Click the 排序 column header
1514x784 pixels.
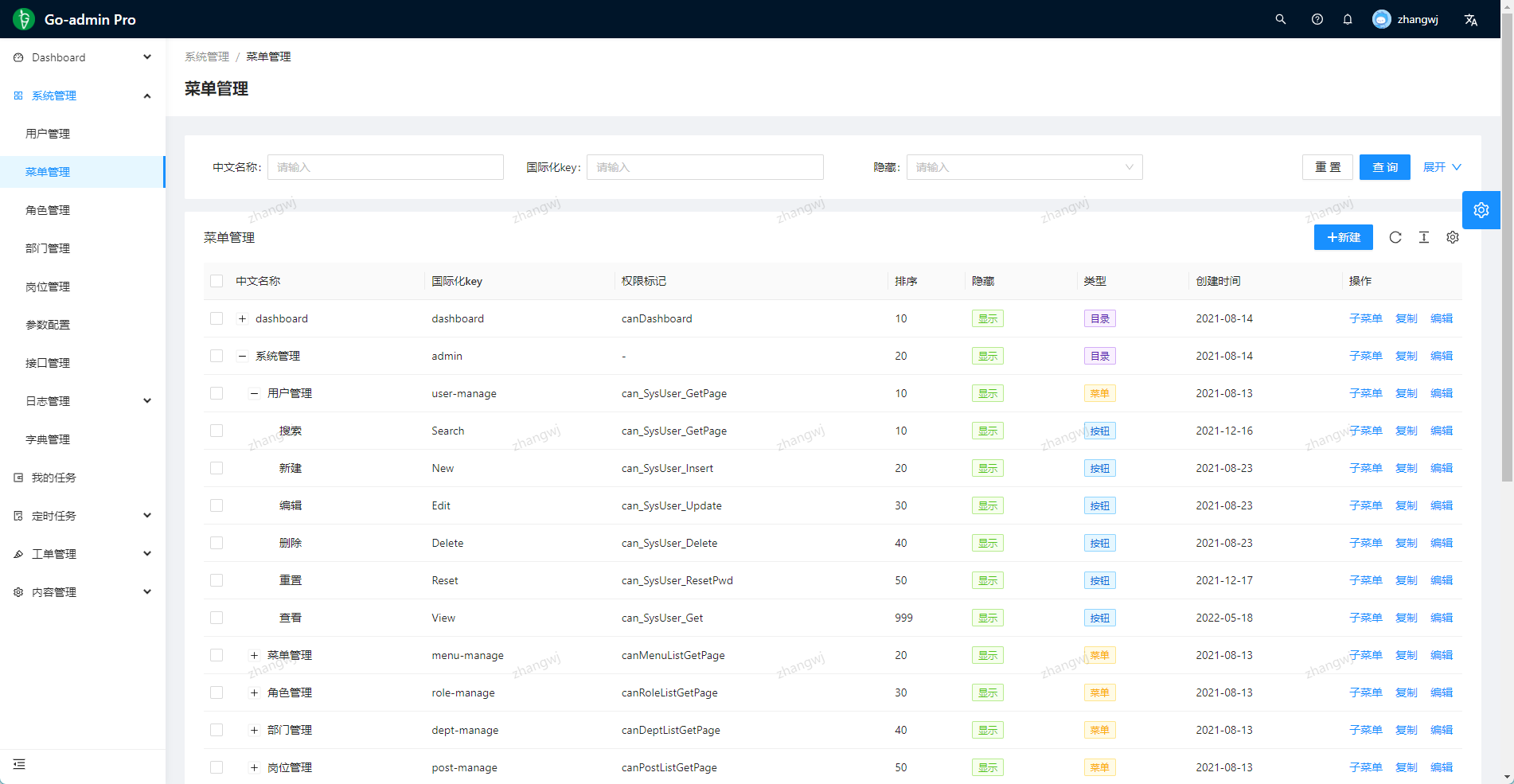(x=906, y=281)
